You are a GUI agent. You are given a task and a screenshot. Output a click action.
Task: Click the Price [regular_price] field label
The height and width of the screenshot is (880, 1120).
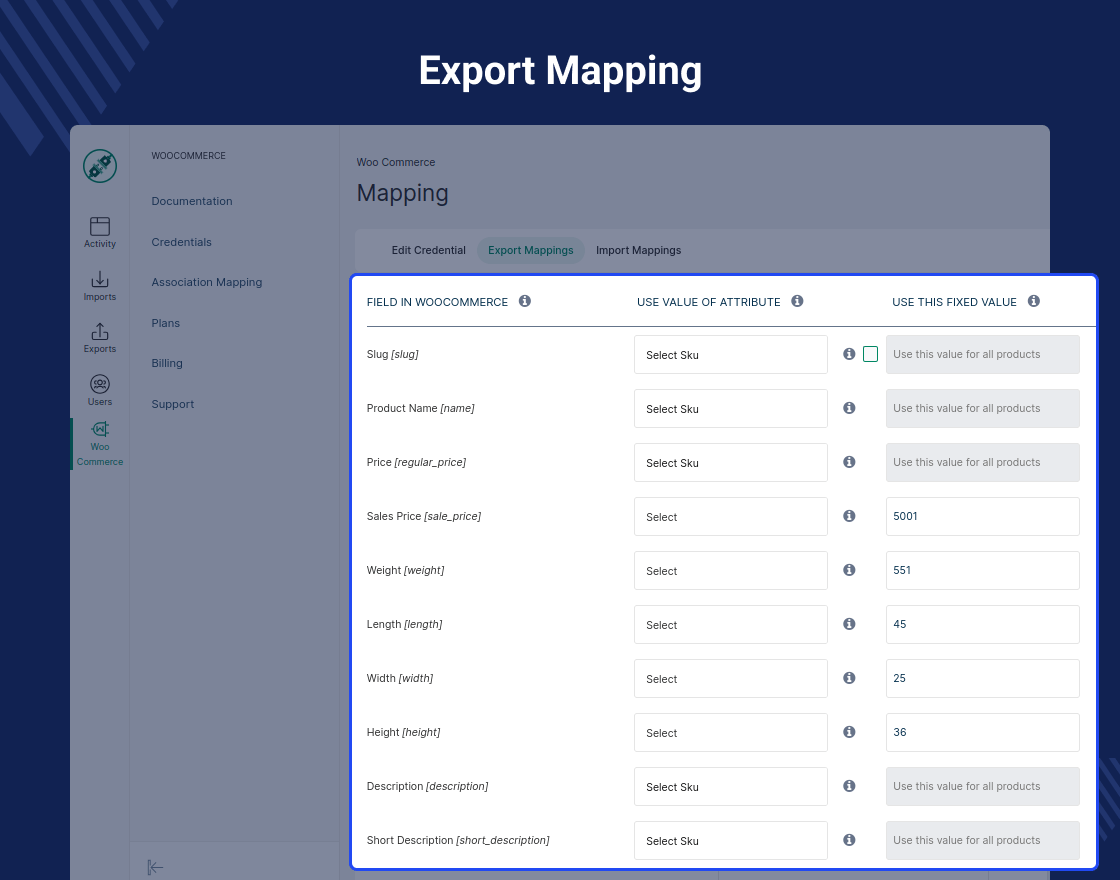pyautogui.click(x=416, y=462)
